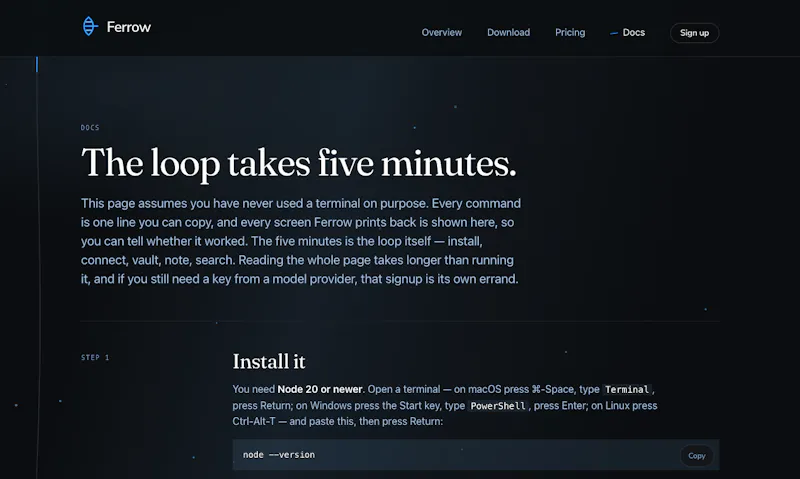Open the Overview page

point(441,33)
